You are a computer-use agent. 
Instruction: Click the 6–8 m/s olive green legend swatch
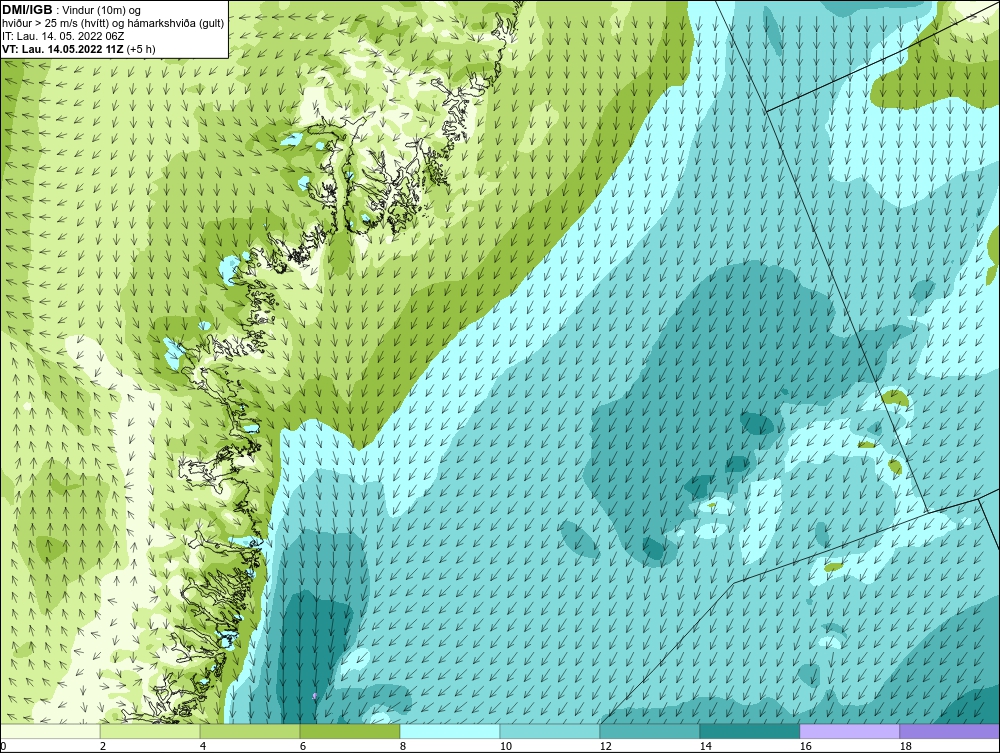pyautogui.click(x=350, y=731)
